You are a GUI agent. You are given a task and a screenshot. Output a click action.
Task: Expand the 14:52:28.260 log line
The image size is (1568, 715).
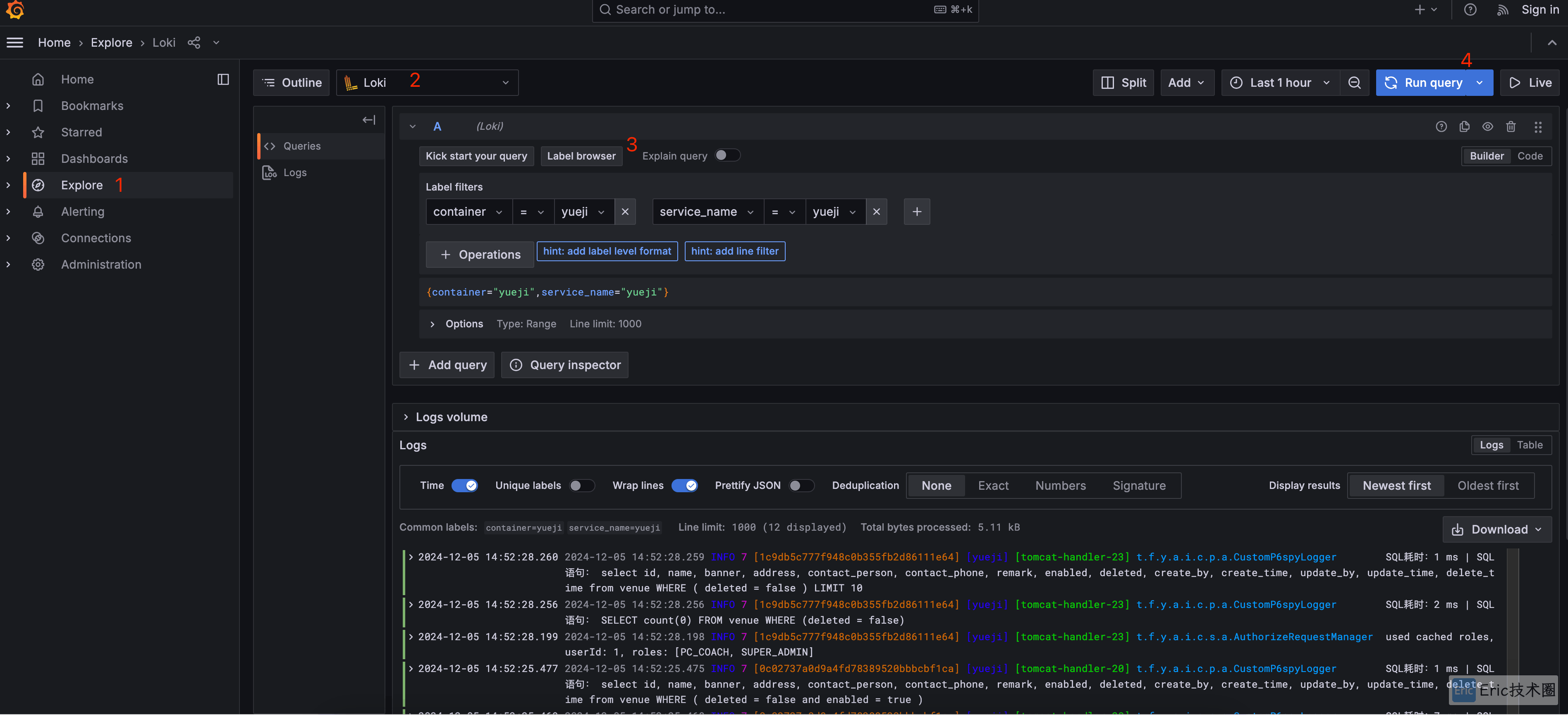click(411, 557)
